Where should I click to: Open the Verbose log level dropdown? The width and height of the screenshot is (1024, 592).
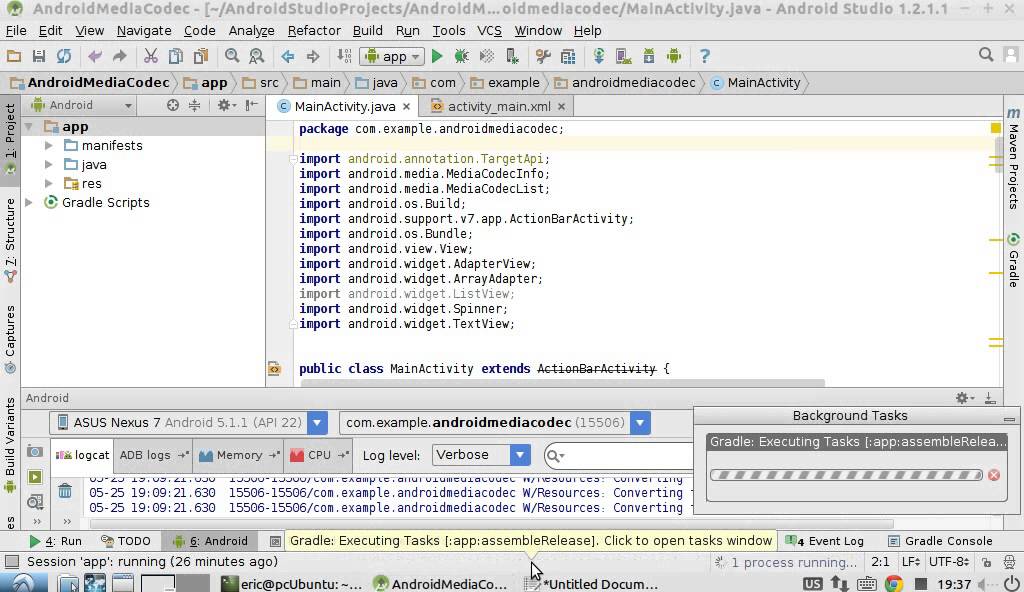481,455
